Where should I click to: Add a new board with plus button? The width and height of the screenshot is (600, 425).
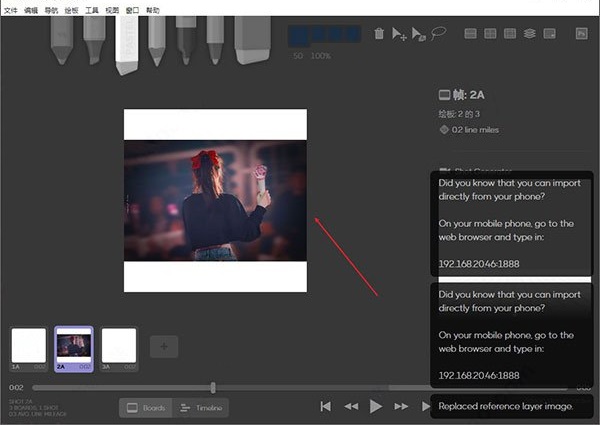(x=163, y=346)
